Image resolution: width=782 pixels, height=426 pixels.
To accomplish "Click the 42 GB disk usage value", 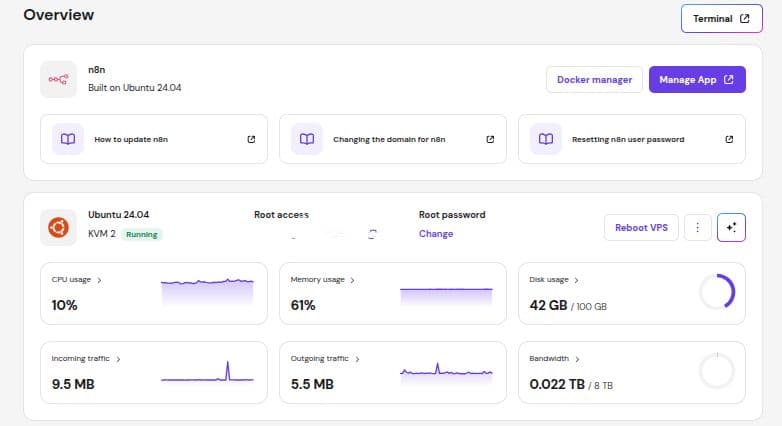I will 548,305.
